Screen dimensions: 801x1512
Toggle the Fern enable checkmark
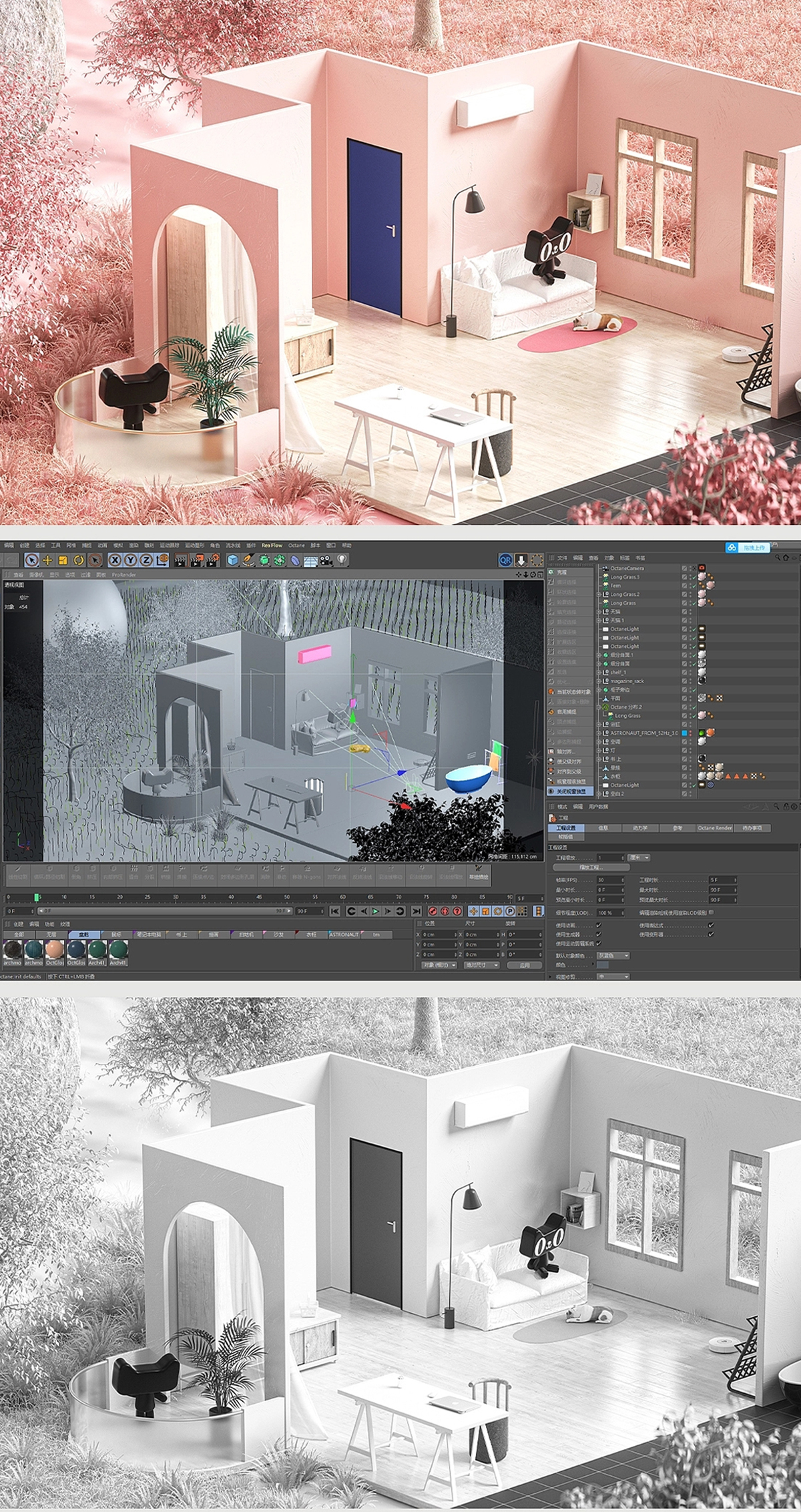[695, 586]
